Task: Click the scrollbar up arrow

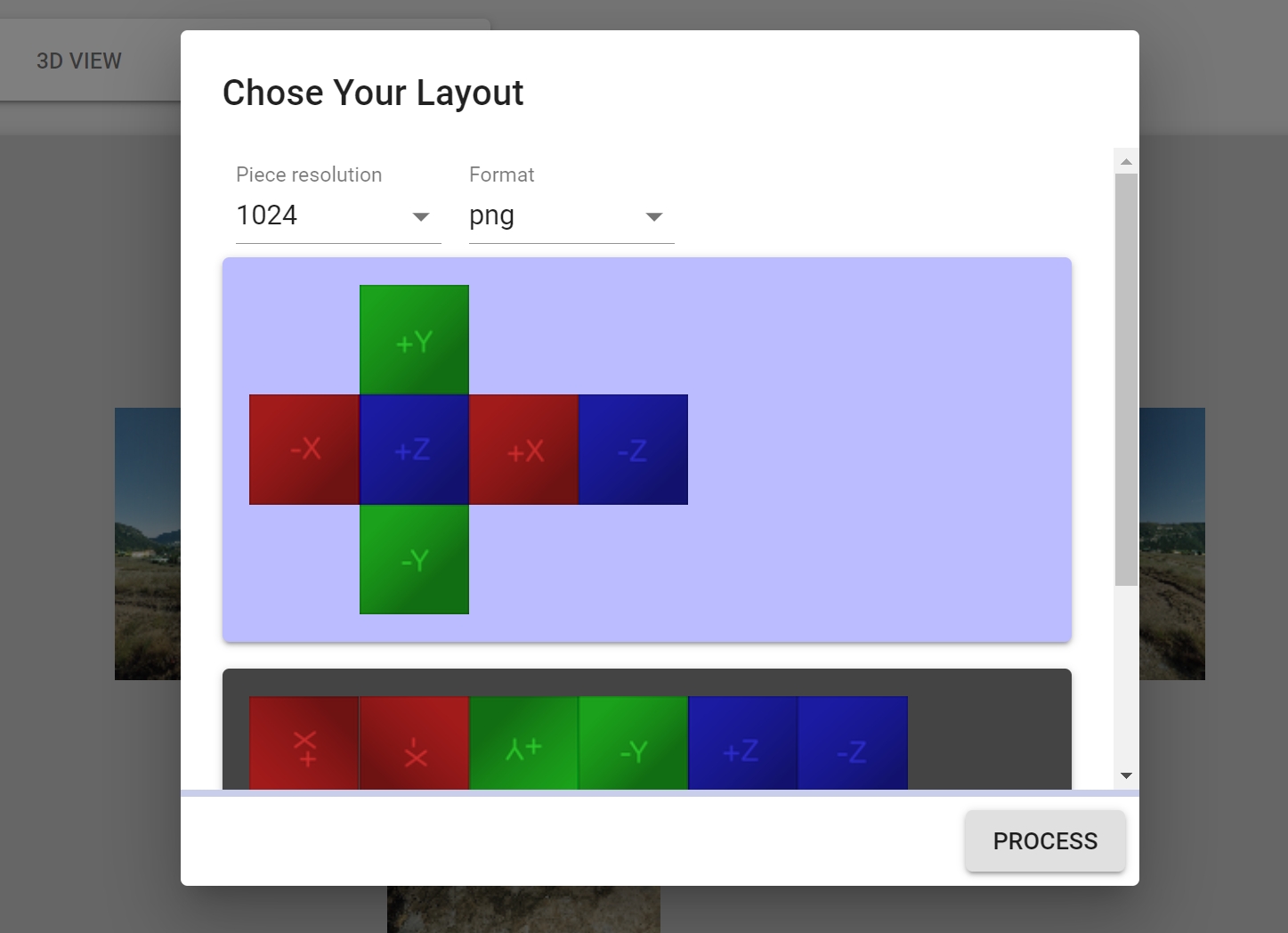Action: pos(1126,162)
